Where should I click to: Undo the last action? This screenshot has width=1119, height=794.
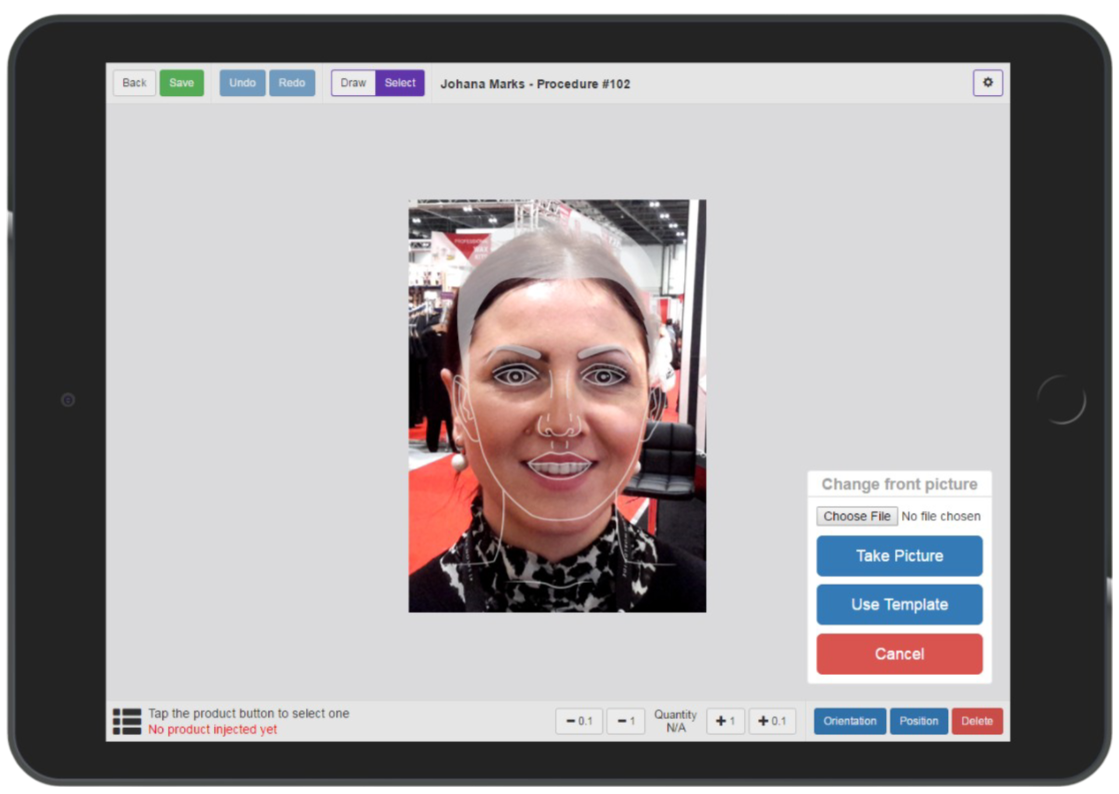[x=242, y=83]
